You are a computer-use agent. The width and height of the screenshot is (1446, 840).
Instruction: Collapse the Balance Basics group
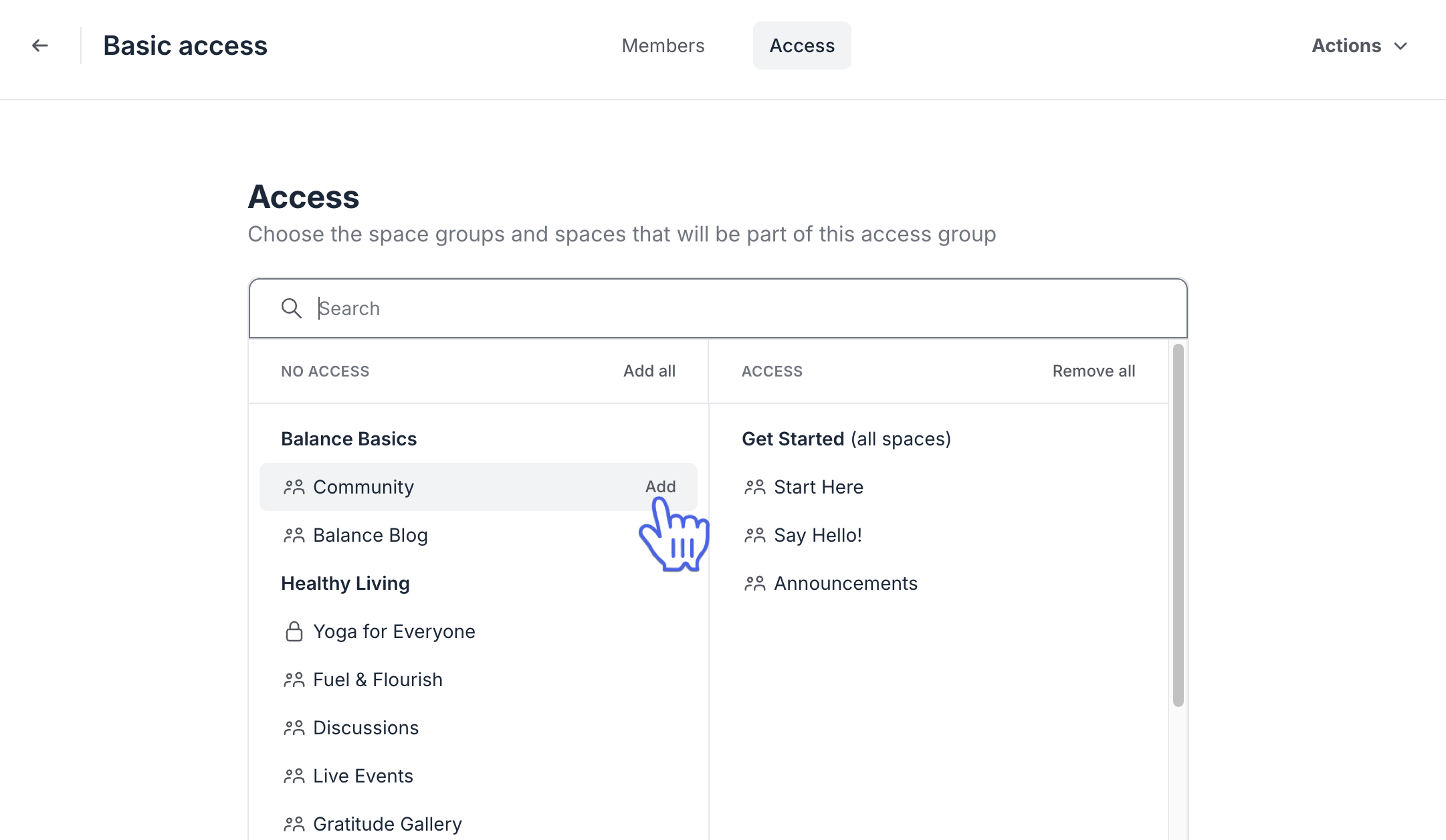(x=348, y=438)
